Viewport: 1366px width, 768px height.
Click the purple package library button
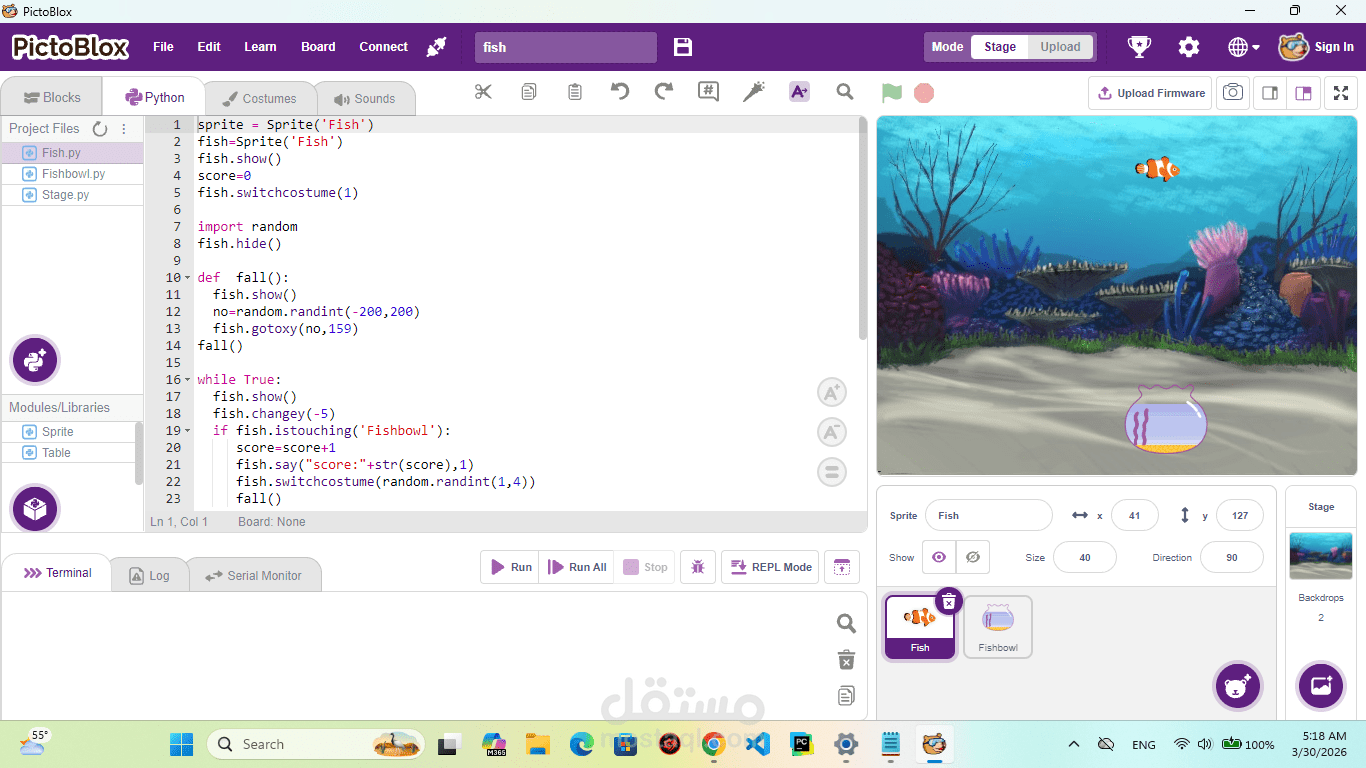(x=35, y=509)
